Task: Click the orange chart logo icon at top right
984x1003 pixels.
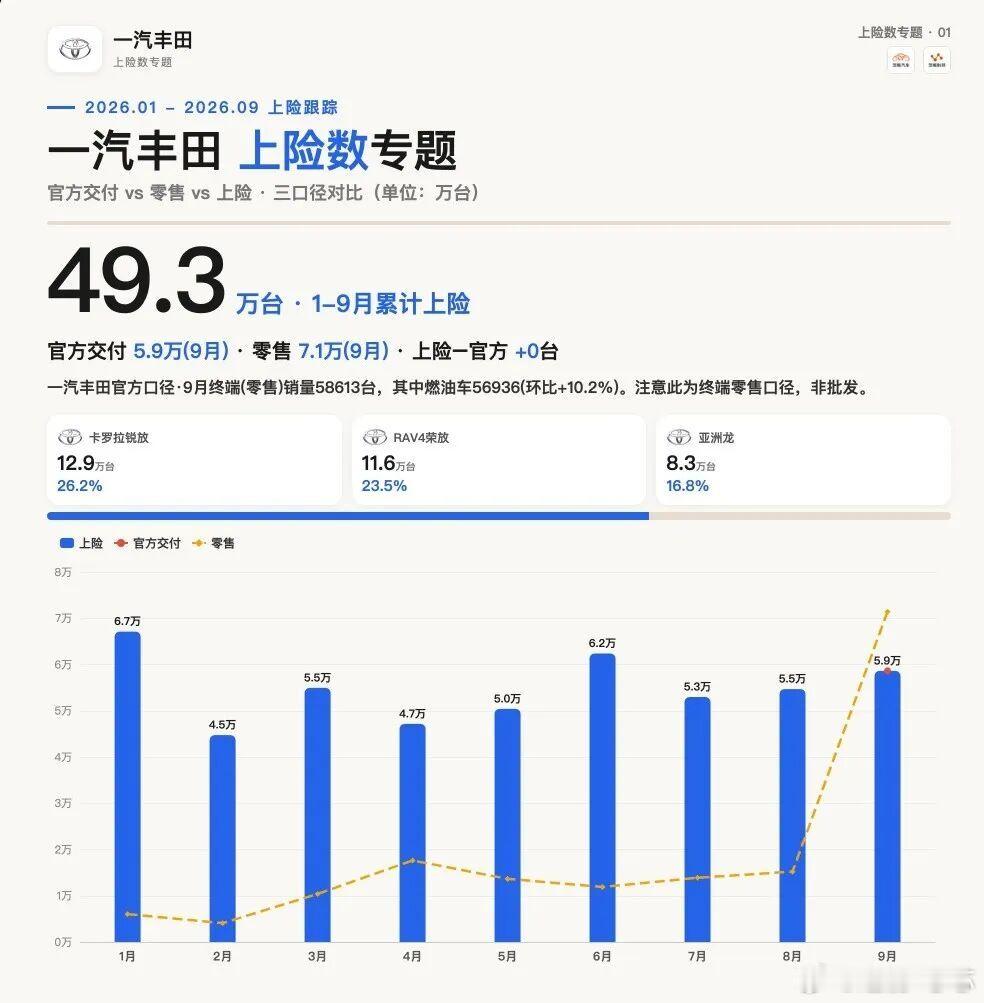Action: [937, 60]
